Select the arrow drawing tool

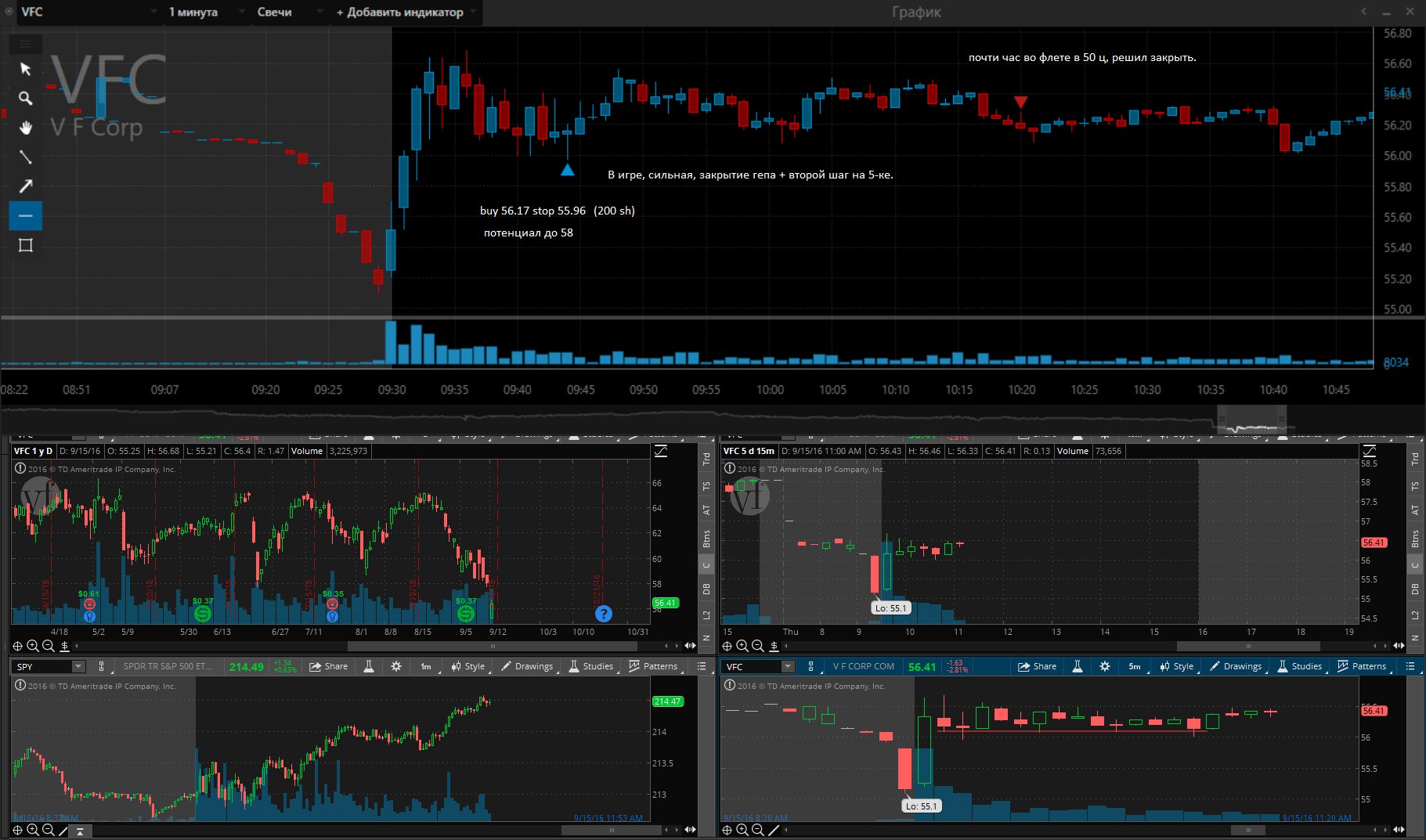click(25, 186)
